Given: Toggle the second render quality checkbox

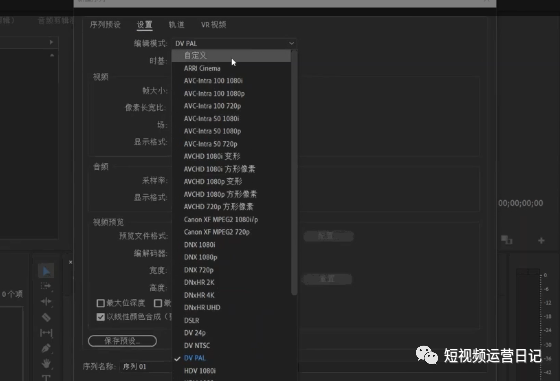Looking at the screenshot, I should point(158,303).
